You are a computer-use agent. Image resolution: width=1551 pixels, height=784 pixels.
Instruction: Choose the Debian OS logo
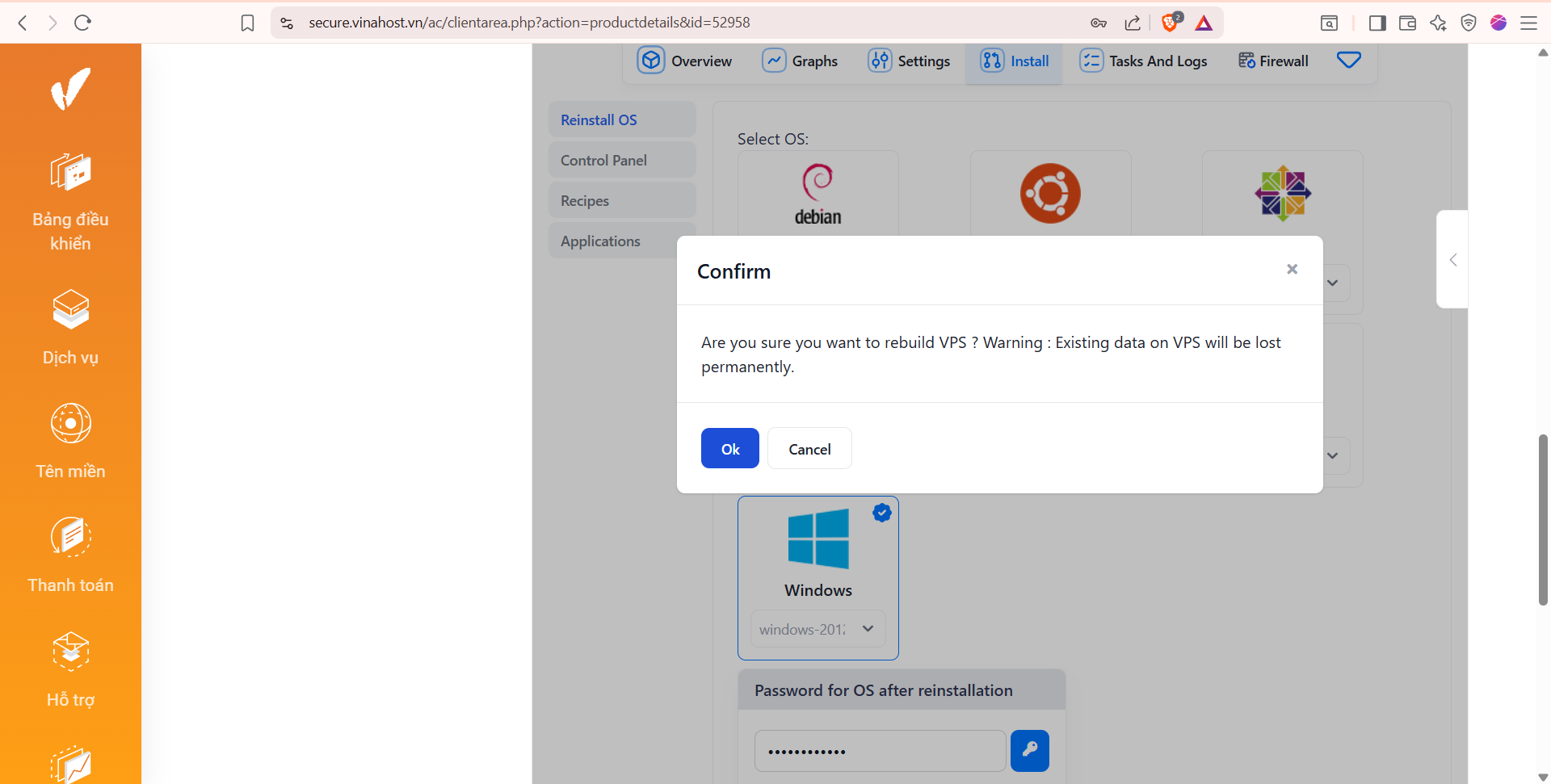pyautogui.click(x=818, y=194)
